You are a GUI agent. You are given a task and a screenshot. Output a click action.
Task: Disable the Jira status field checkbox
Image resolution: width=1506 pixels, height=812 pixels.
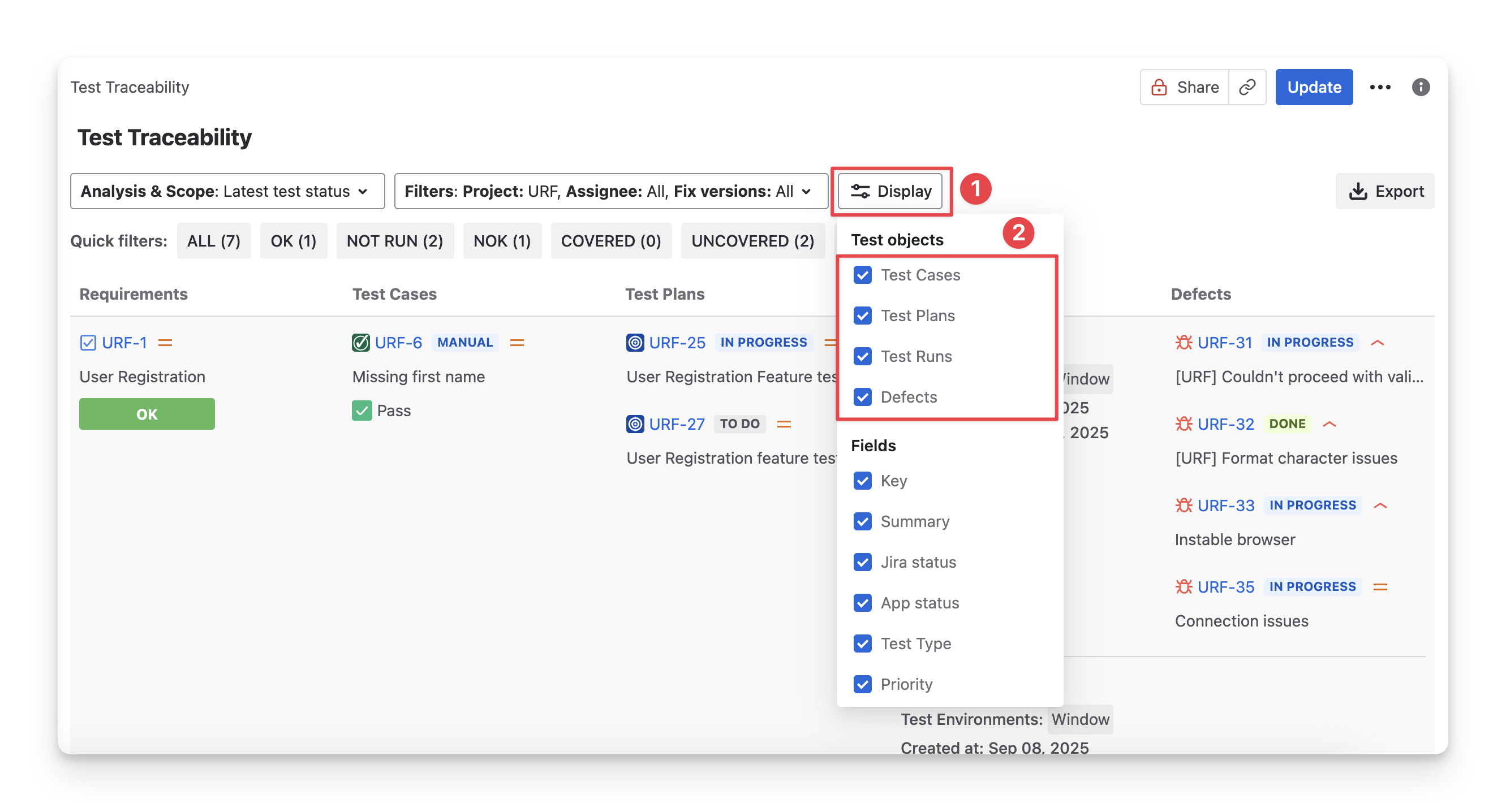[862, 562]
